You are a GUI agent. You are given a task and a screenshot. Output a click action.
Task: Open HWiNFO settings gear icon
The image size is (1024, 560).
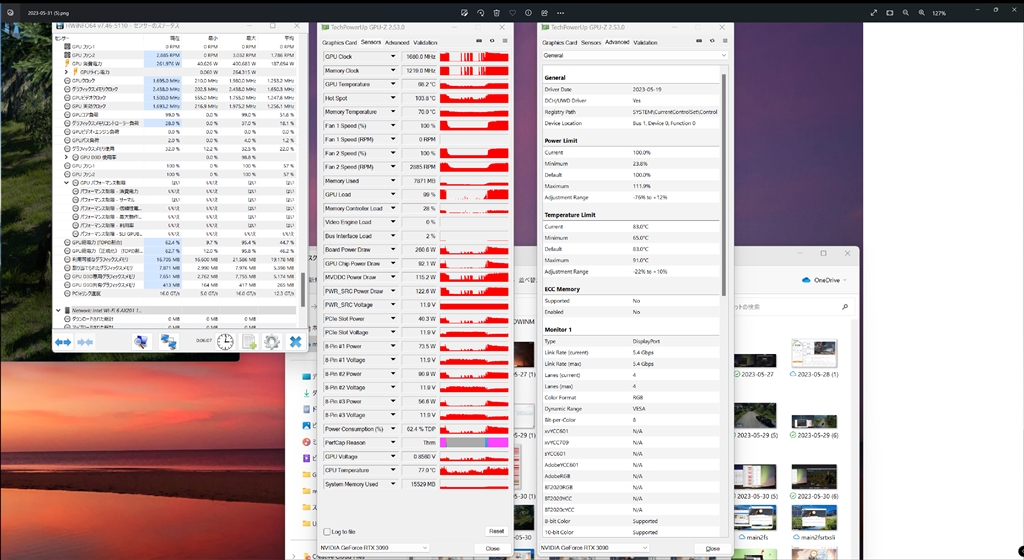coord(272,342)
